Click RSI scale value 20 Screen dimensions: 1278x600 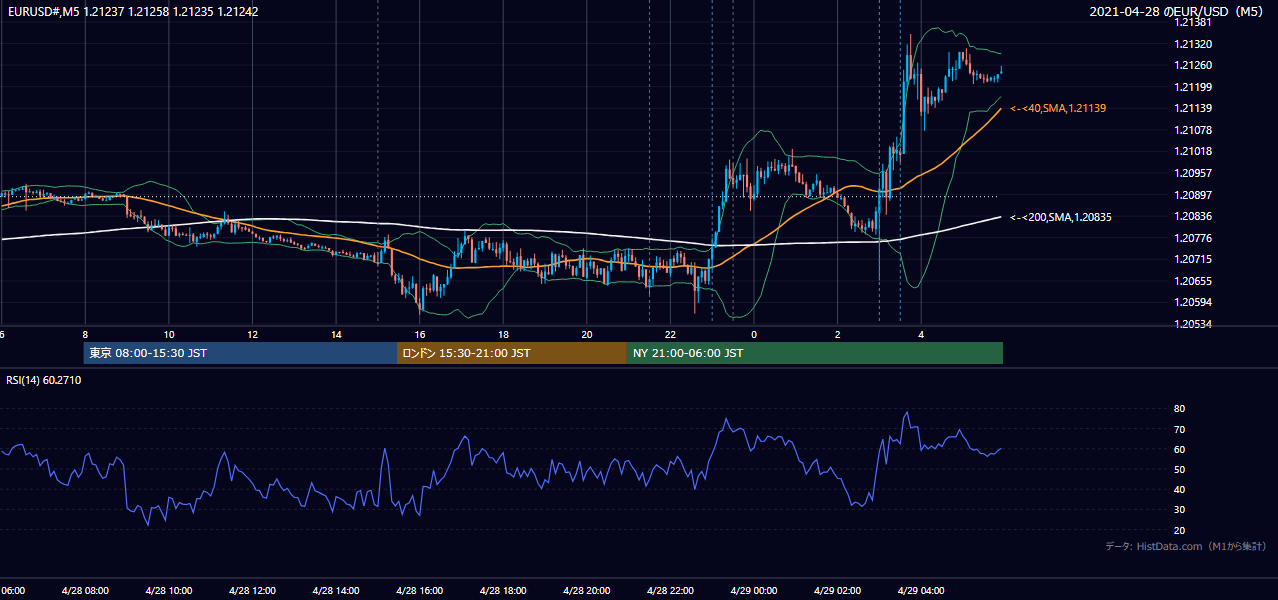[x=1180, y=530]
